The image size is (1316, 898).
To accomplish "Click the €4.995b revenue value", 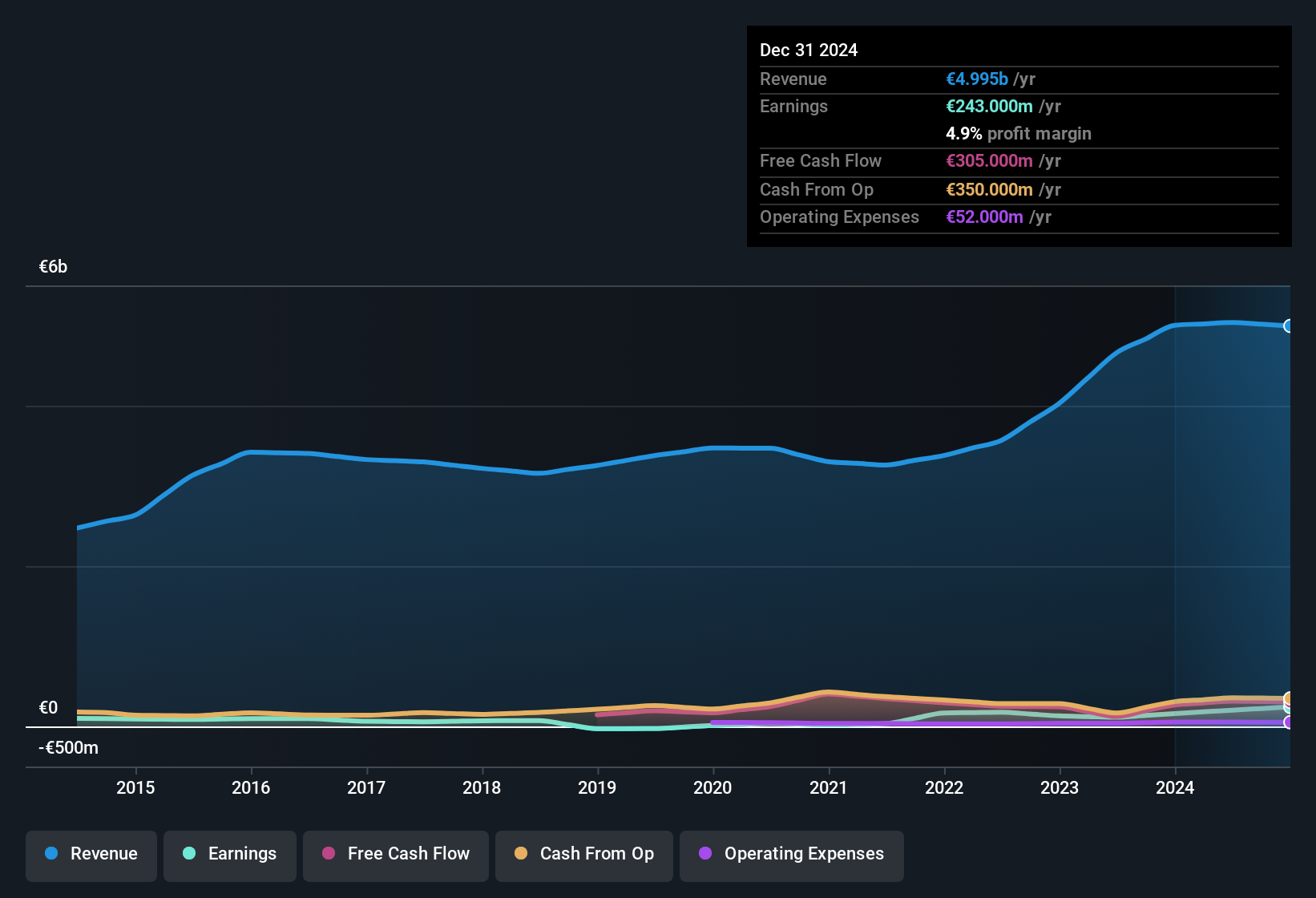I will coord(977,79).
